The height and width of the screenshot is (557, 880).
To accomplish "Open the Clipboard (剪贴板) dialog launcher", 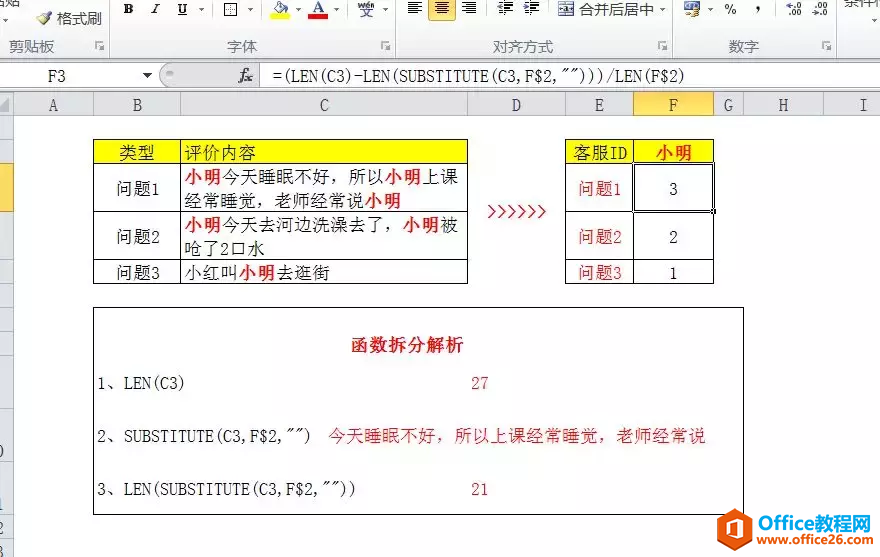I will [99, 46].
